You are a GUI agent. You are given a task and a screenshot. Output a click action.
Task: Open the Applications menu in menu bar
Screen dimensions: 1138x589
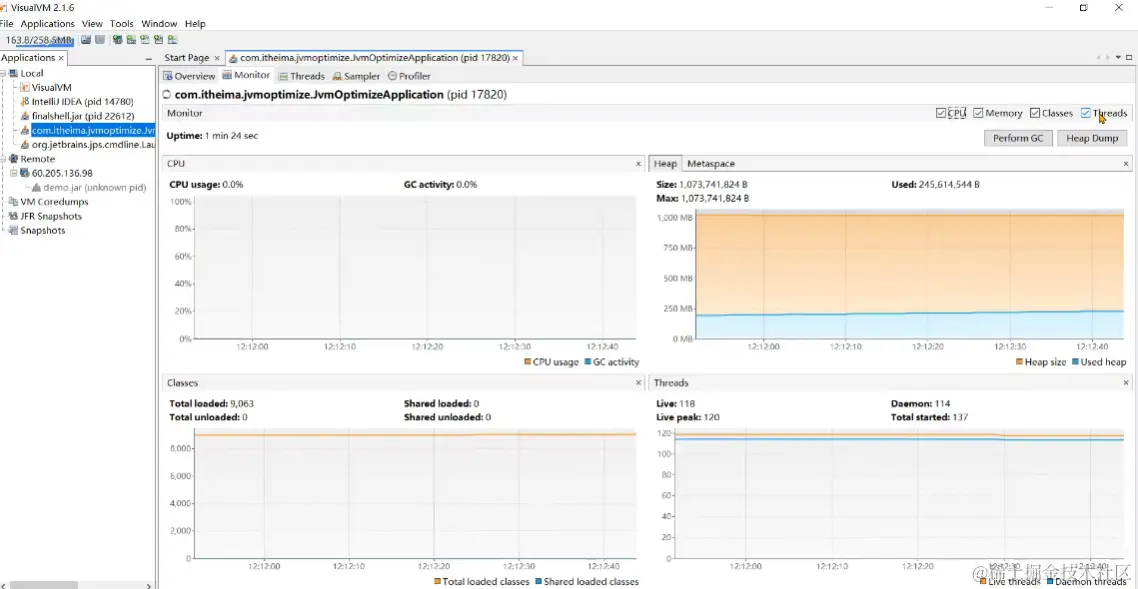pyautogui.click(x=47, y=24)
